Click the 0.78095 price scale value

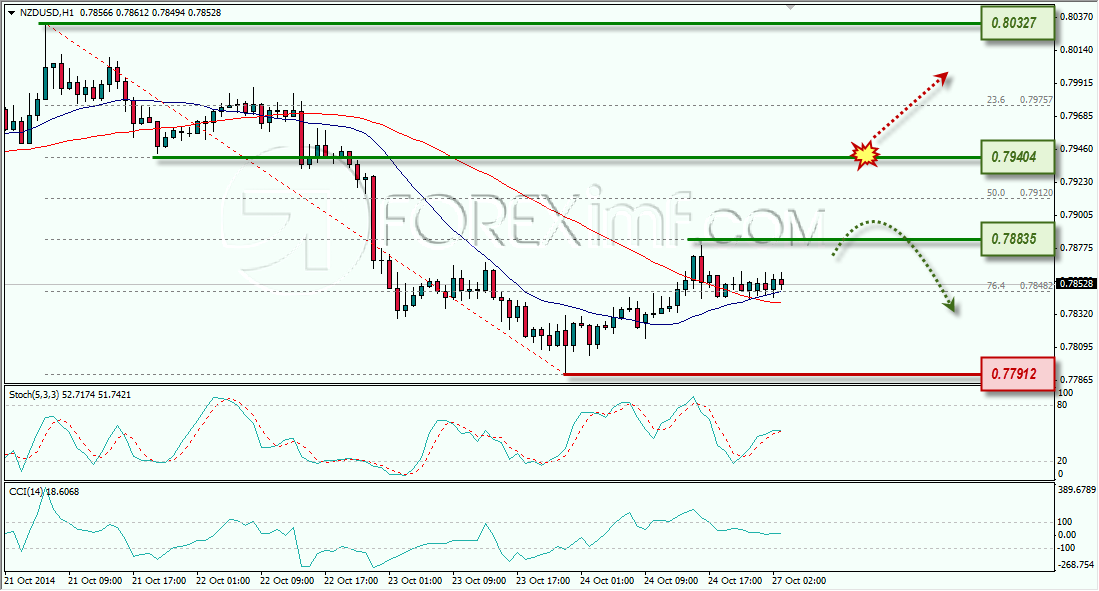click(1076, 347)
